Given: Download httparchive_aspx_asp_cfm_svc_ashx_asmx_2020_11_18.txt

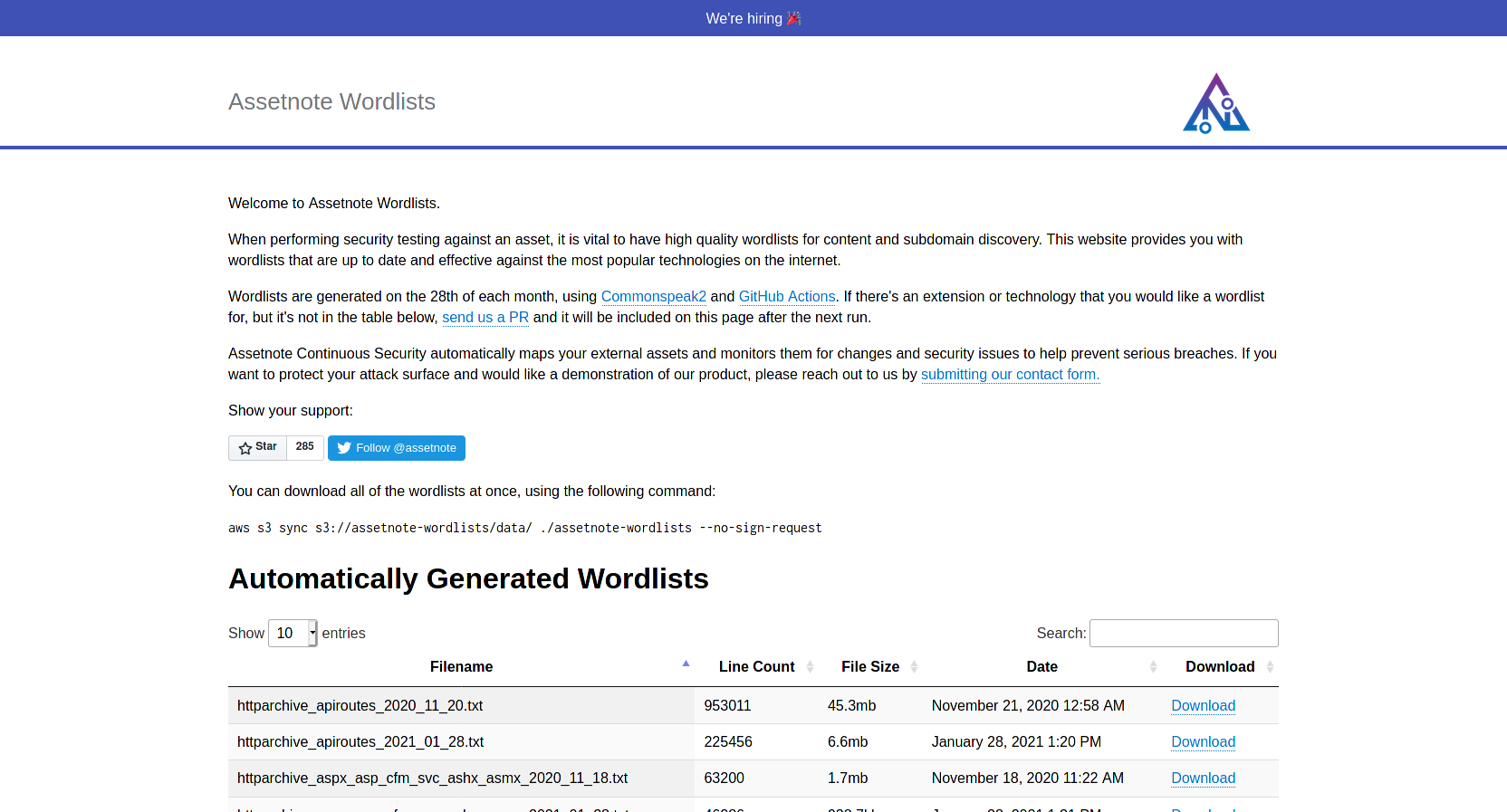Looking at the screenshot, I should tap(1203, 778).
